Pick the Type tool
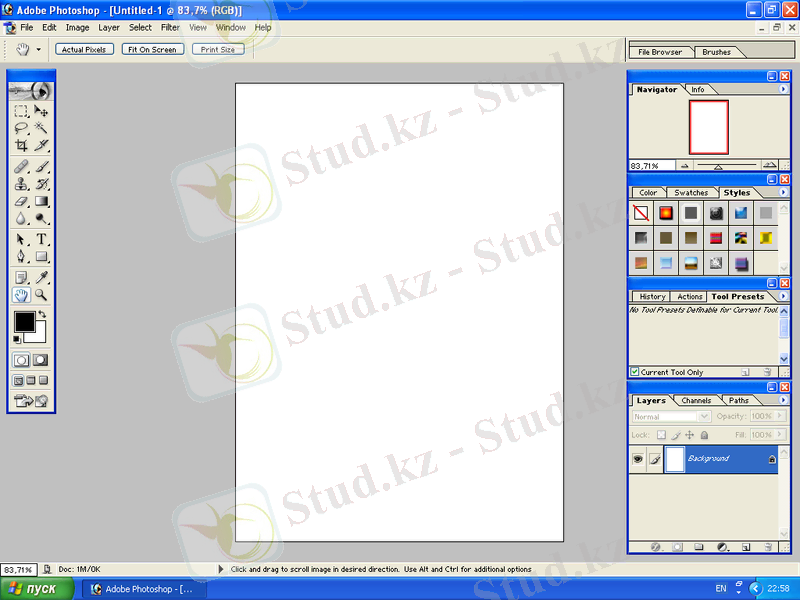 click(x=42, y=239)
